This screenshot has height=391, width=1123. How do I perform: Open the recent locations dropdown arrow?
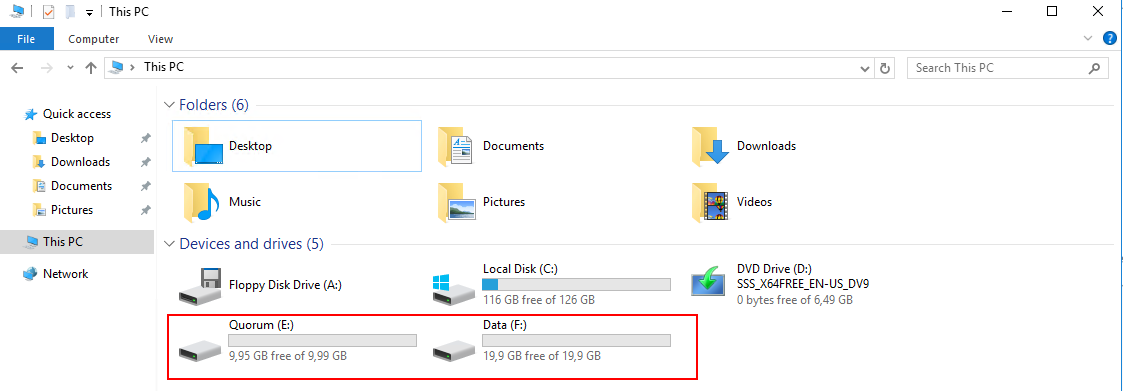coord(69,68)
